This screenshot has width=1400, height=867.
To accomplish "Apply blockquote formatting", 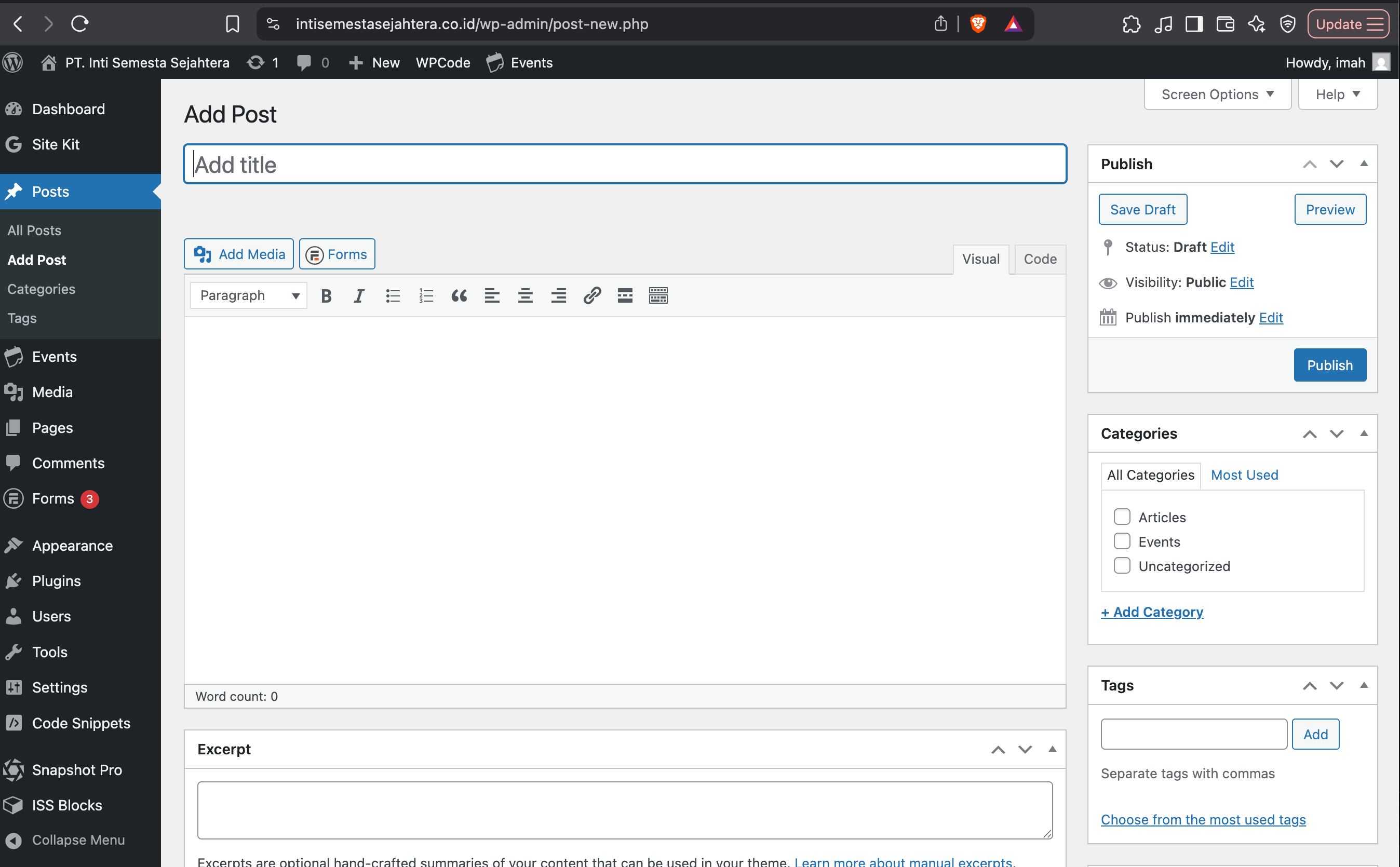I will [x=459, y=296].
